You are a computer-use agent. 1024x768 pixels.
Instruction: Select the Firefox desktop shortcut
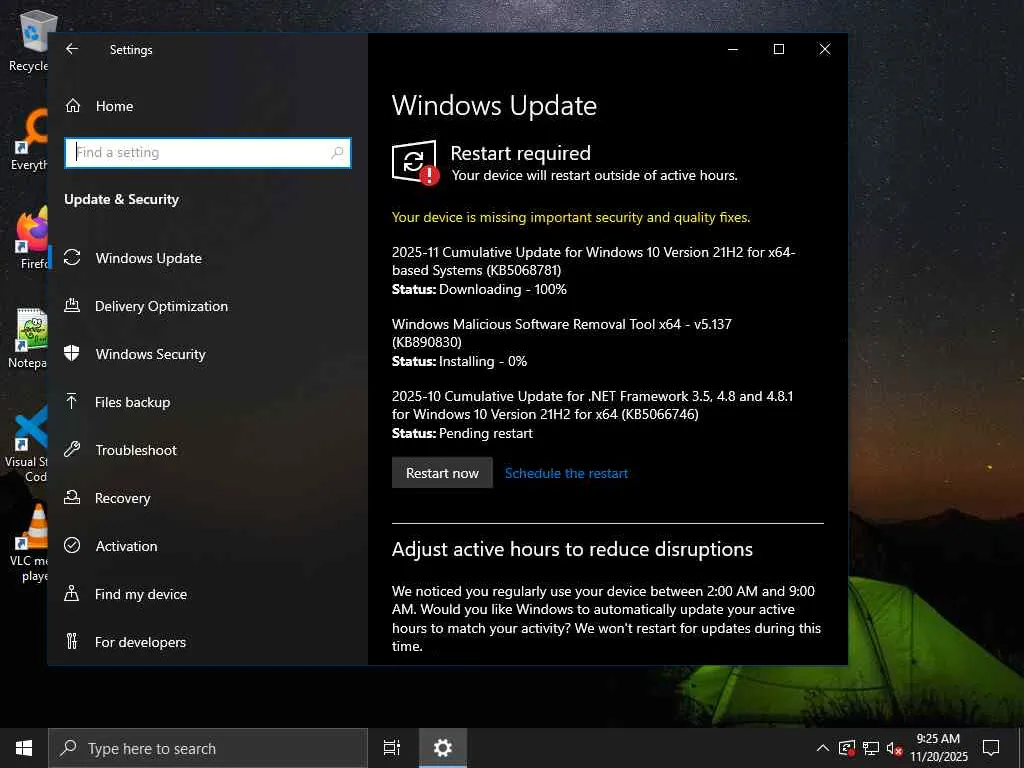pos(29,238)
